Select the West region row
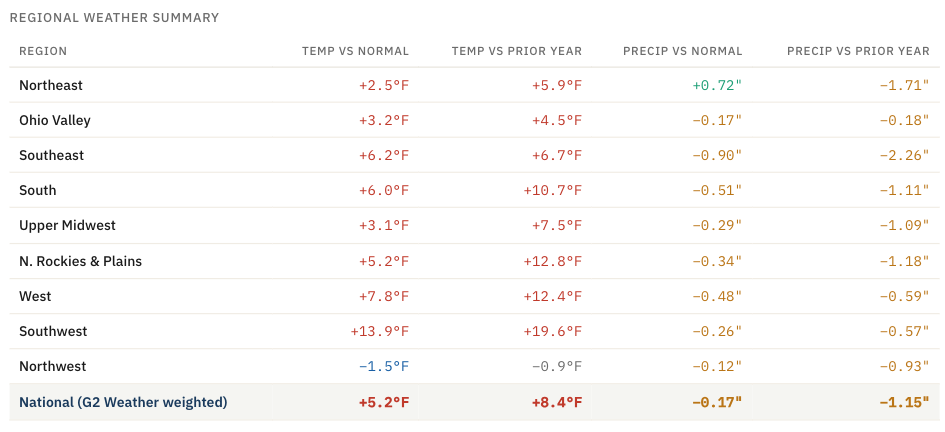The image size is (945, 432). (x=474, y=296)
